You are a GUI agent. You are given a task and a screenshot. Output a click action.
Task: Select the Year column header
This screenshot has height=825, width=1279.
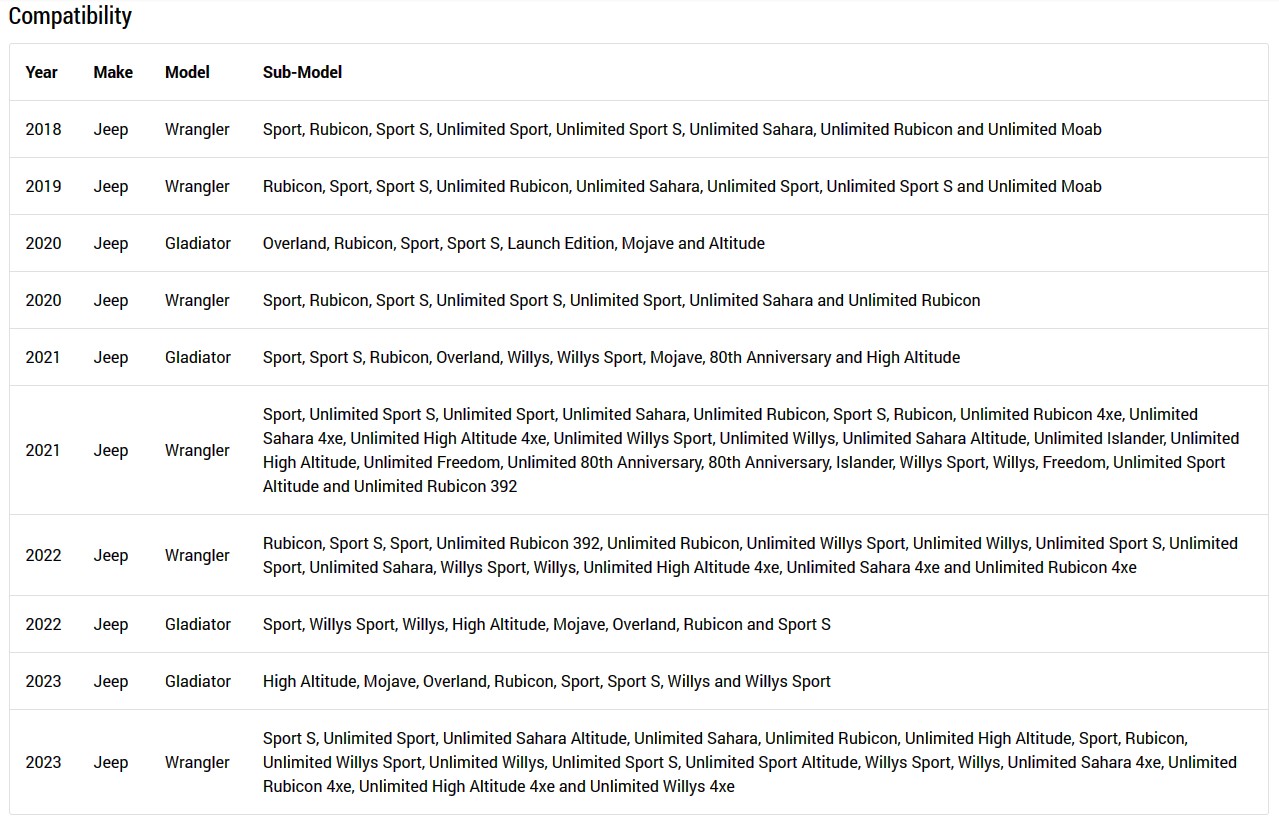(x=42, y=72)
